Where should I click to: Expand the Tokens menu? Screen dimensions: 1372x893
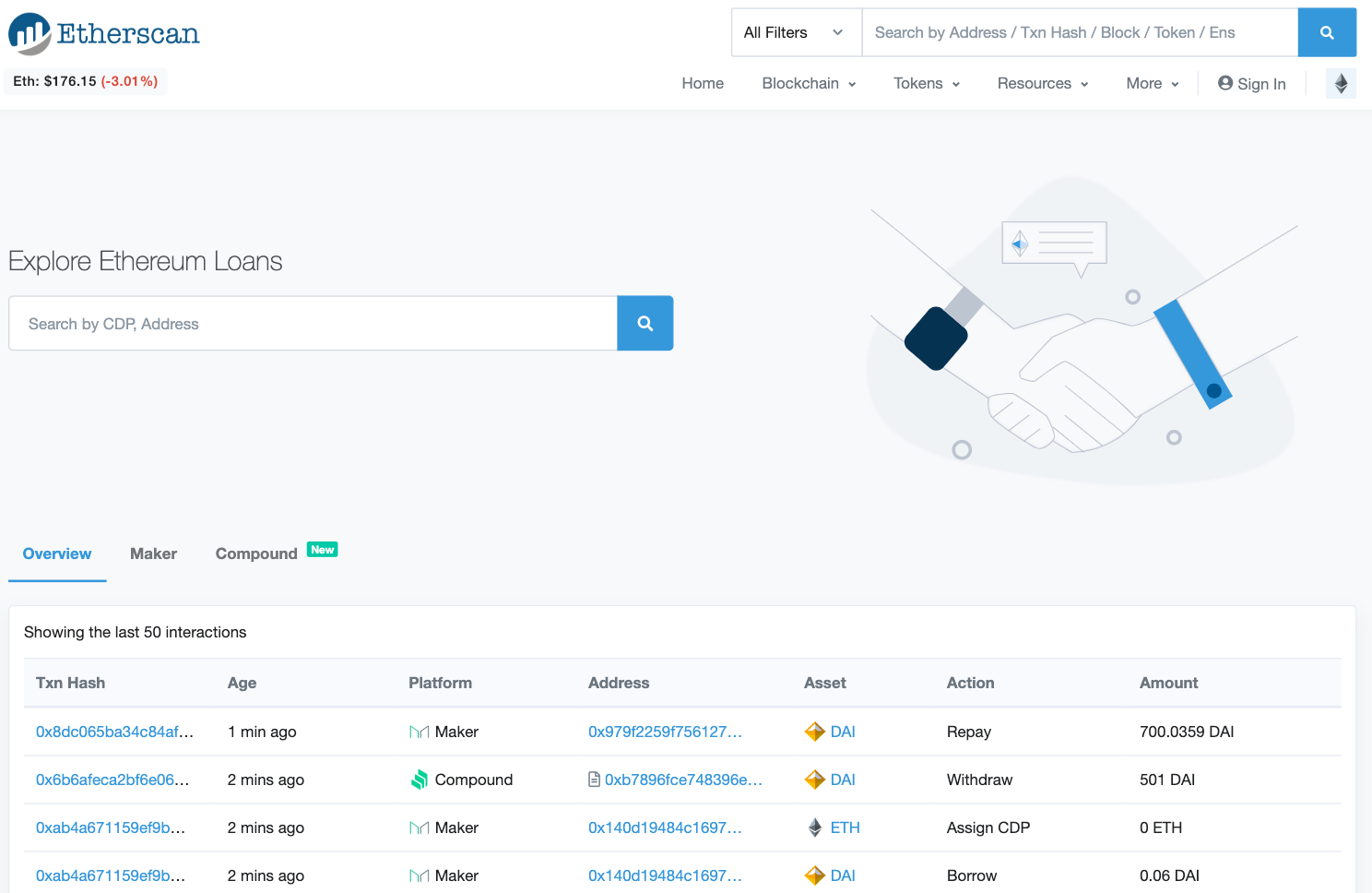coord(927,83)
